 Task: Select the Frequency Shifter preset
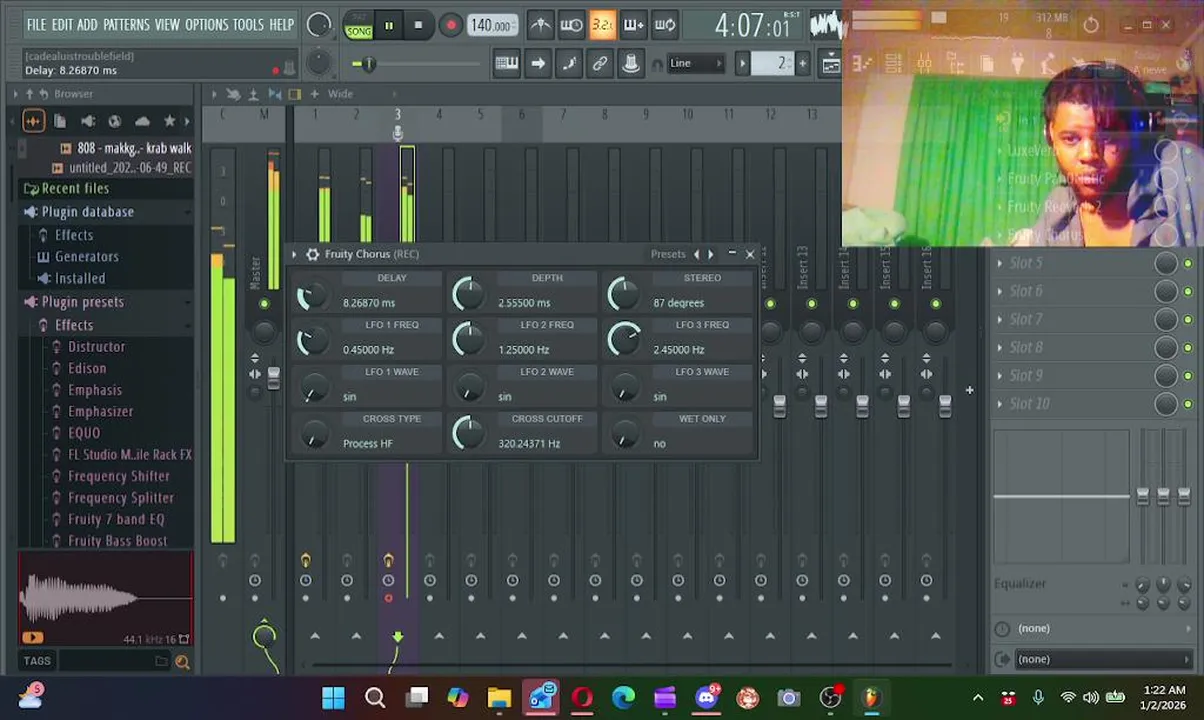[x=118, y=476]
